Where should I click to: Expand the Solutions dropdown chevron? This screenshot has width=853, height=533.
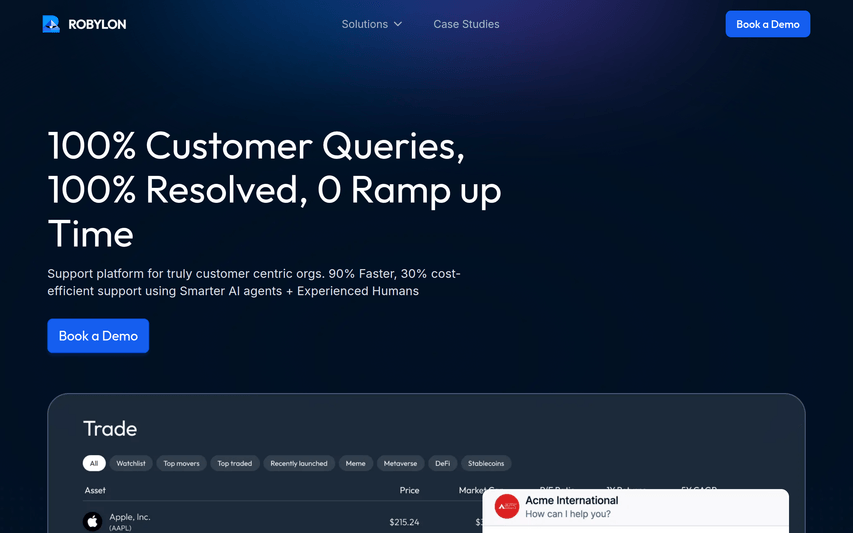click(x=398, y=24)
